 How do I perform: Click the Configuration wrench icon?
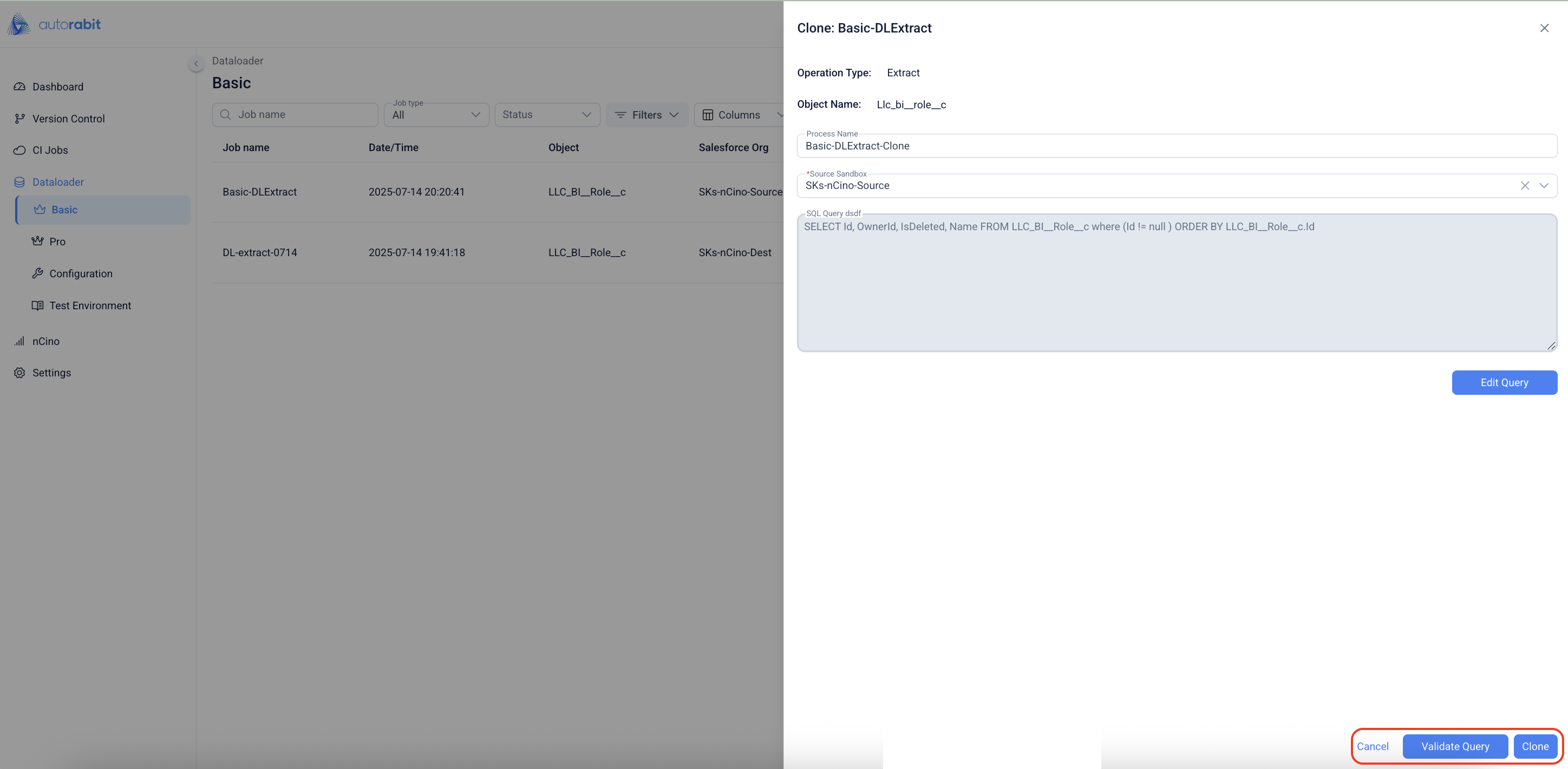(38, 273)
